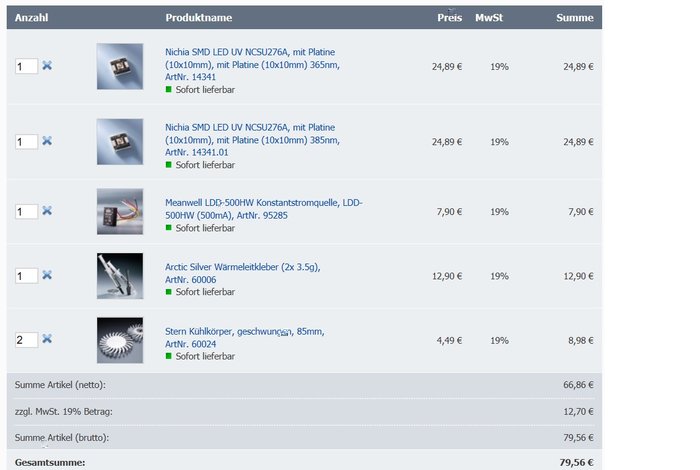The width and height of the screenshot is (700, 470).
Task: Remove the 385nm Nichia LED from cart
Action: 47,141
